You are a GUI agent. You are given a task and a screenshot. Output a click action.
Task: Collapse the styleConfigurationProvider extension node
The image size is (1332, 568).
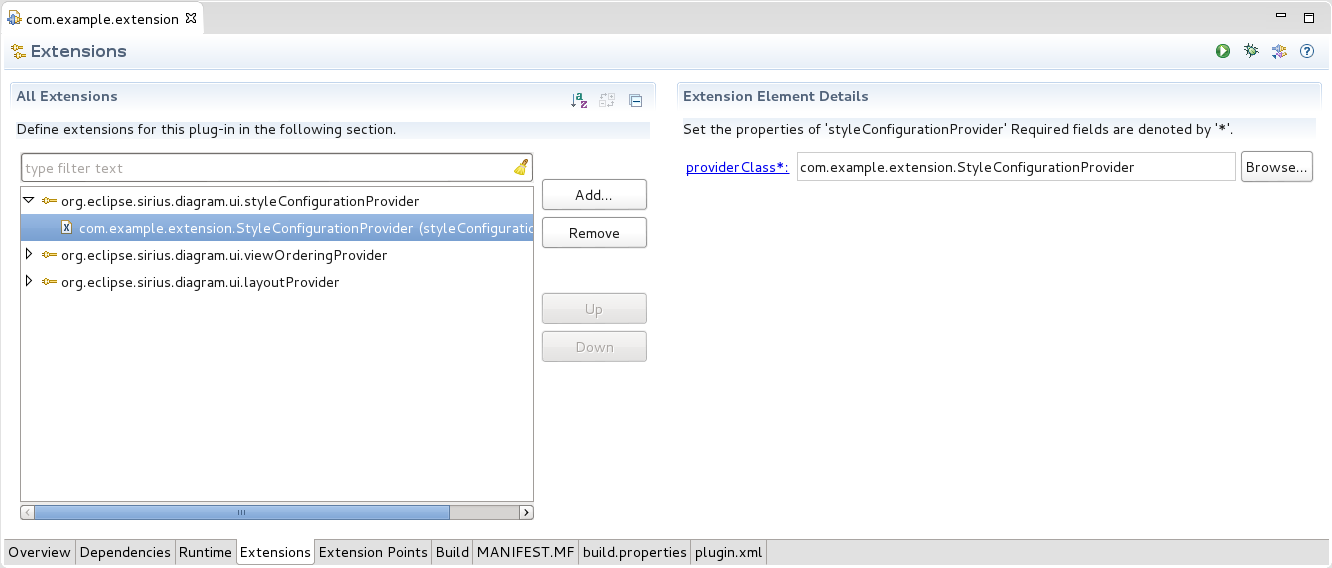pyautogui.click(x=29, y=200)
